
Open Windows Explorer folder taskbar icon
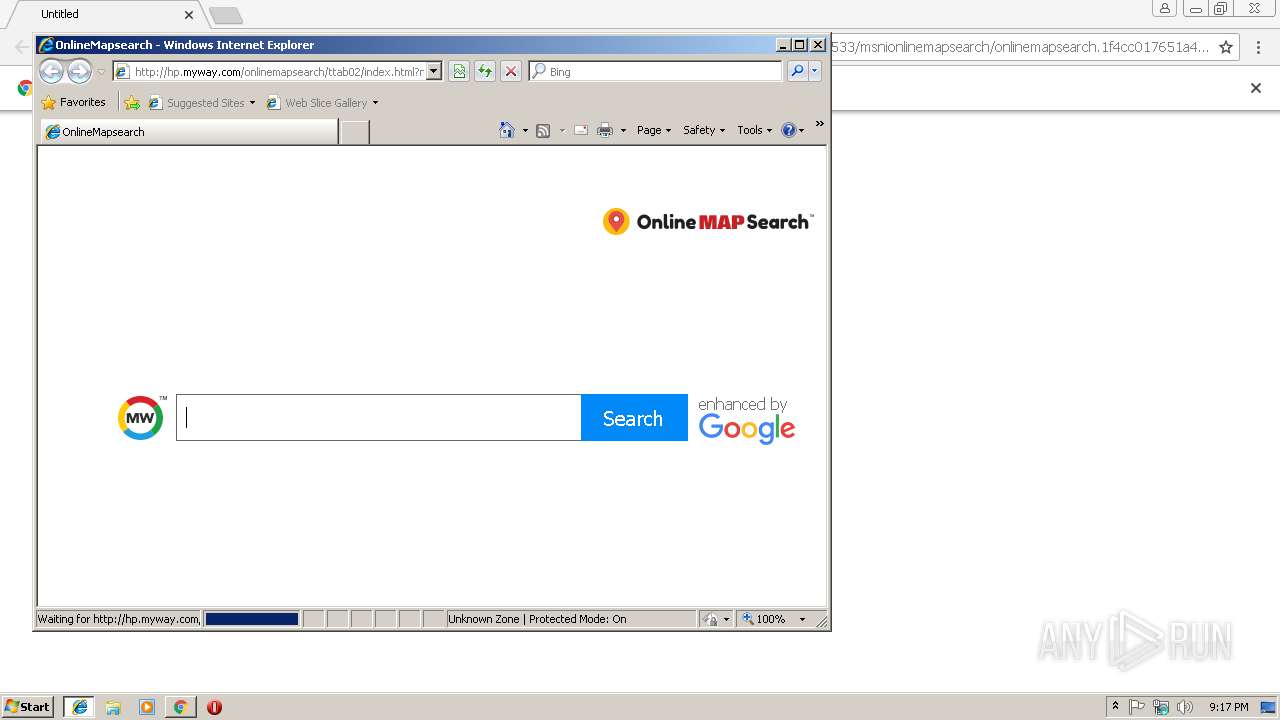coord(113,707)
